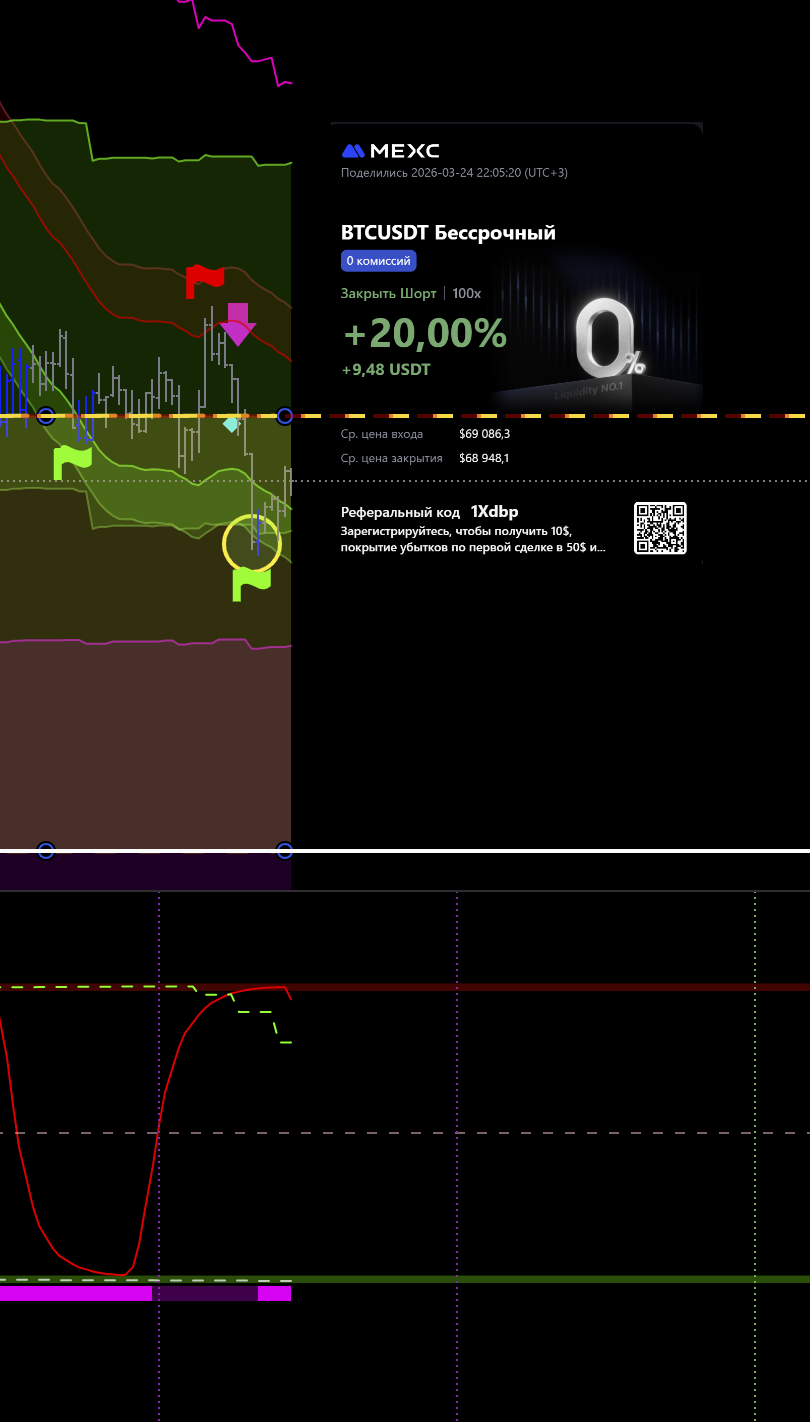Screen dimensions: 810x1422
Task: Select the green flag below yellow circle
Action: [251, 583]
